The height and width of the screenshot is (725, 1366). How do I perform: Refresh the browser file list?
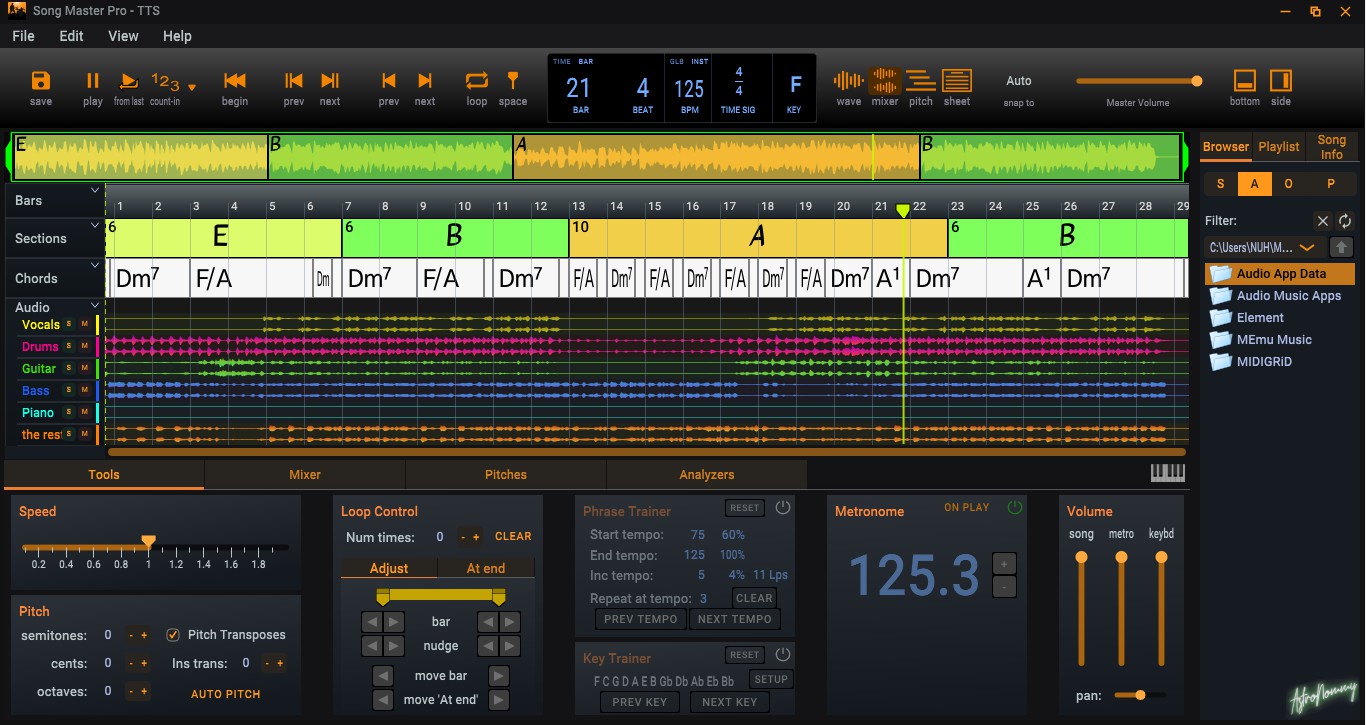coord(1345,221)
